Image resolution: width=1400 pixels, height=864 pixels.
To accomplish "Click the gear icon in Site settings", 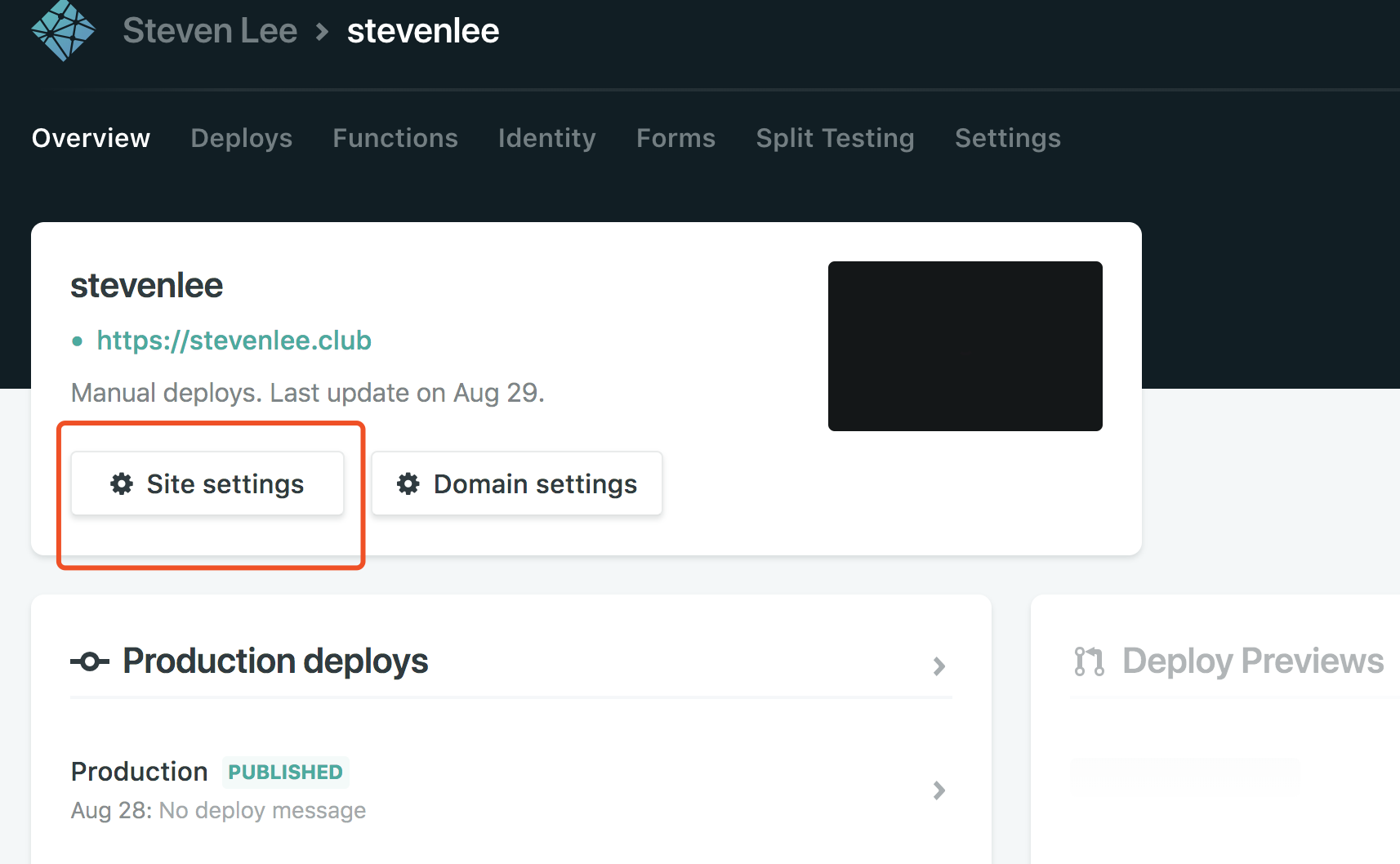I will [x=122, y=483].
